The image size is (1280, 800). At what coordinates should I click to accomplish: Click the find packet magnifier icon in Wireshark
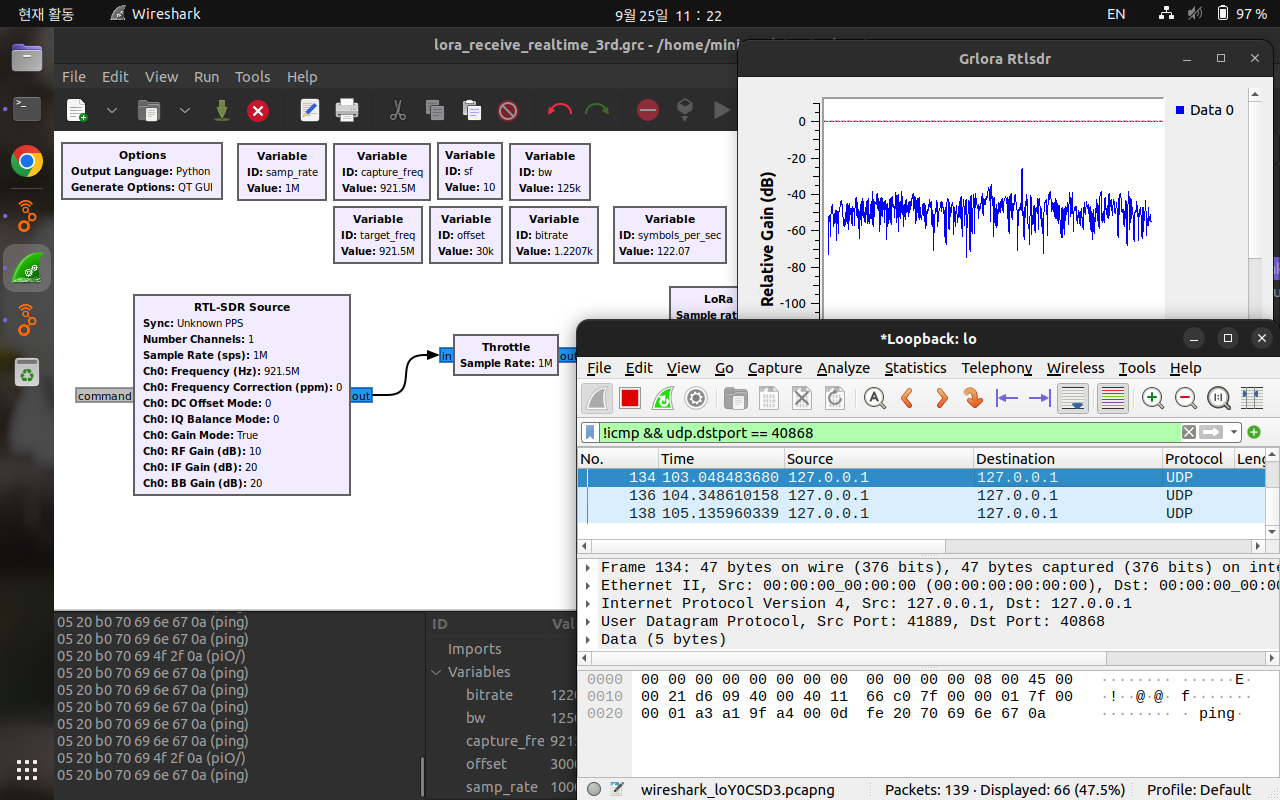click(875, 398)
